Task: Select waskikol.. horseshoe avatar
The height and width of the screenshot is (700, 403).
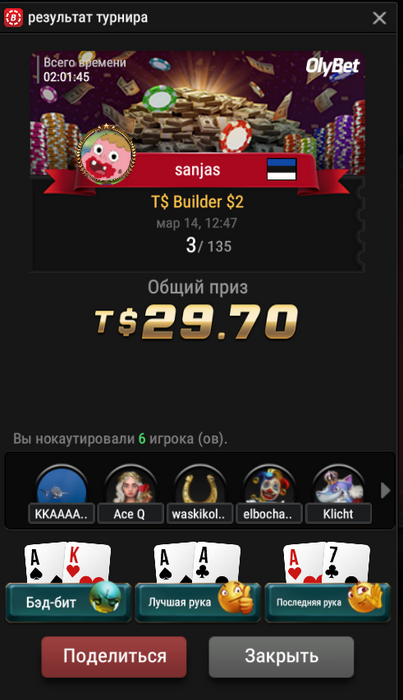Action: (x=199, y=485)
